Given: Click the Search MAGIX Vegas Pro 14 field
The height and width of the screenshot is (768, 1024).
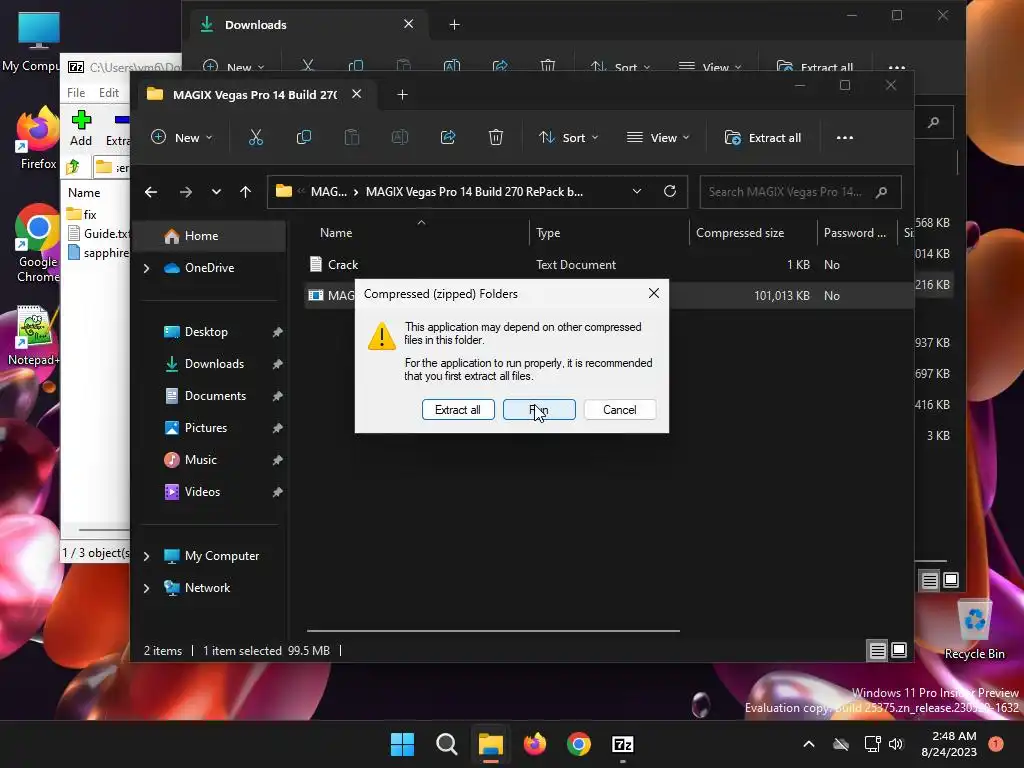Looking at the screenshot, I should coord(800,192).
